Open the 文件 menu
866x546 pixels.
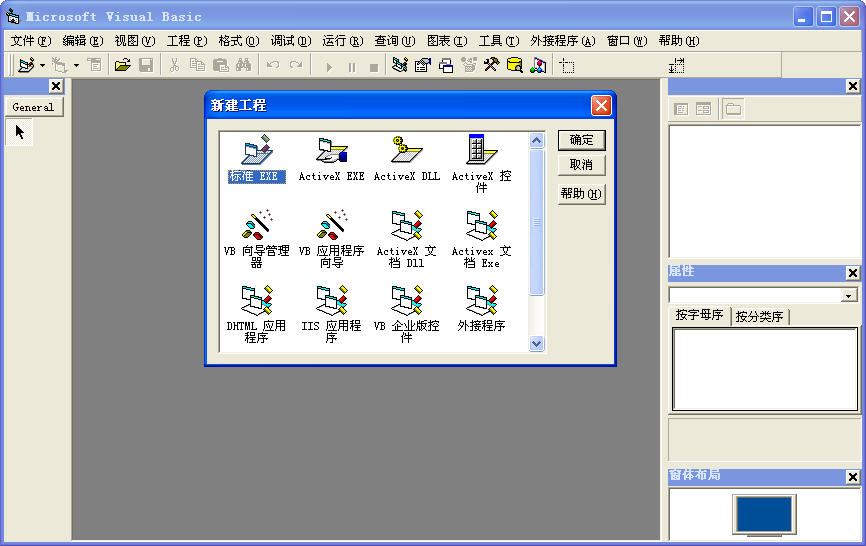pos(29,41)
